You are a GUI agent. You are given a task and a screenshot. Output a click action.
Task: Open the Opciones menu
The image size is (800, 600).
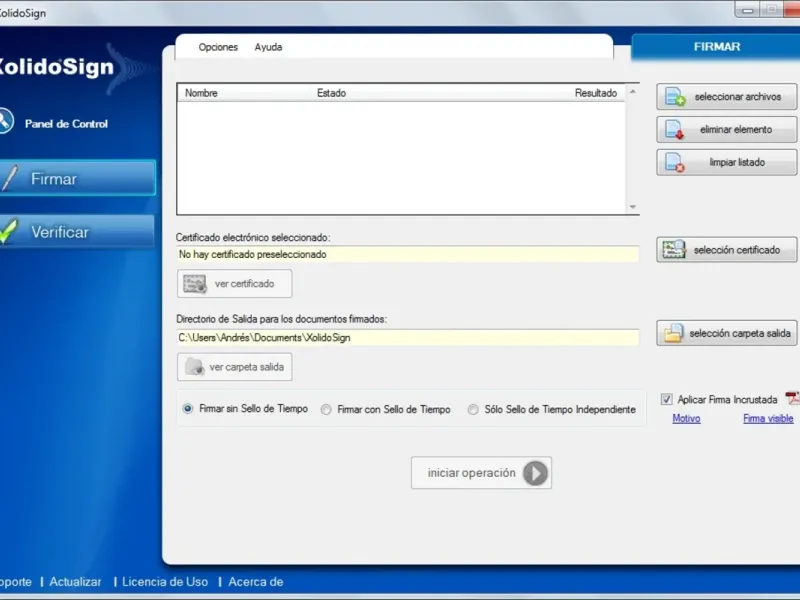tap(218, 47)
